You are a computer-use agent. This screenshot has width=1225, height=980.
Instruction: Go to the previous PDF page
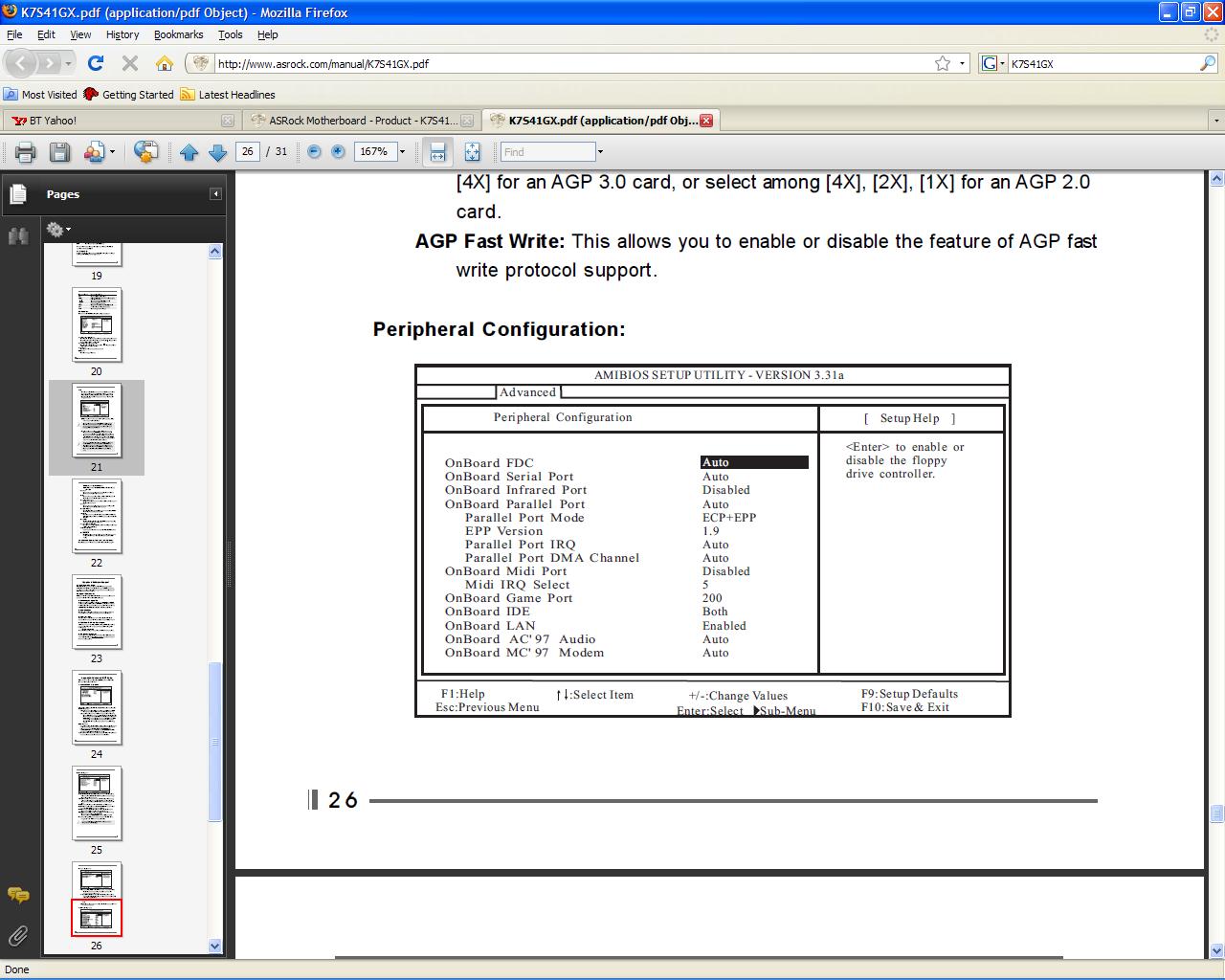(189, 152)
